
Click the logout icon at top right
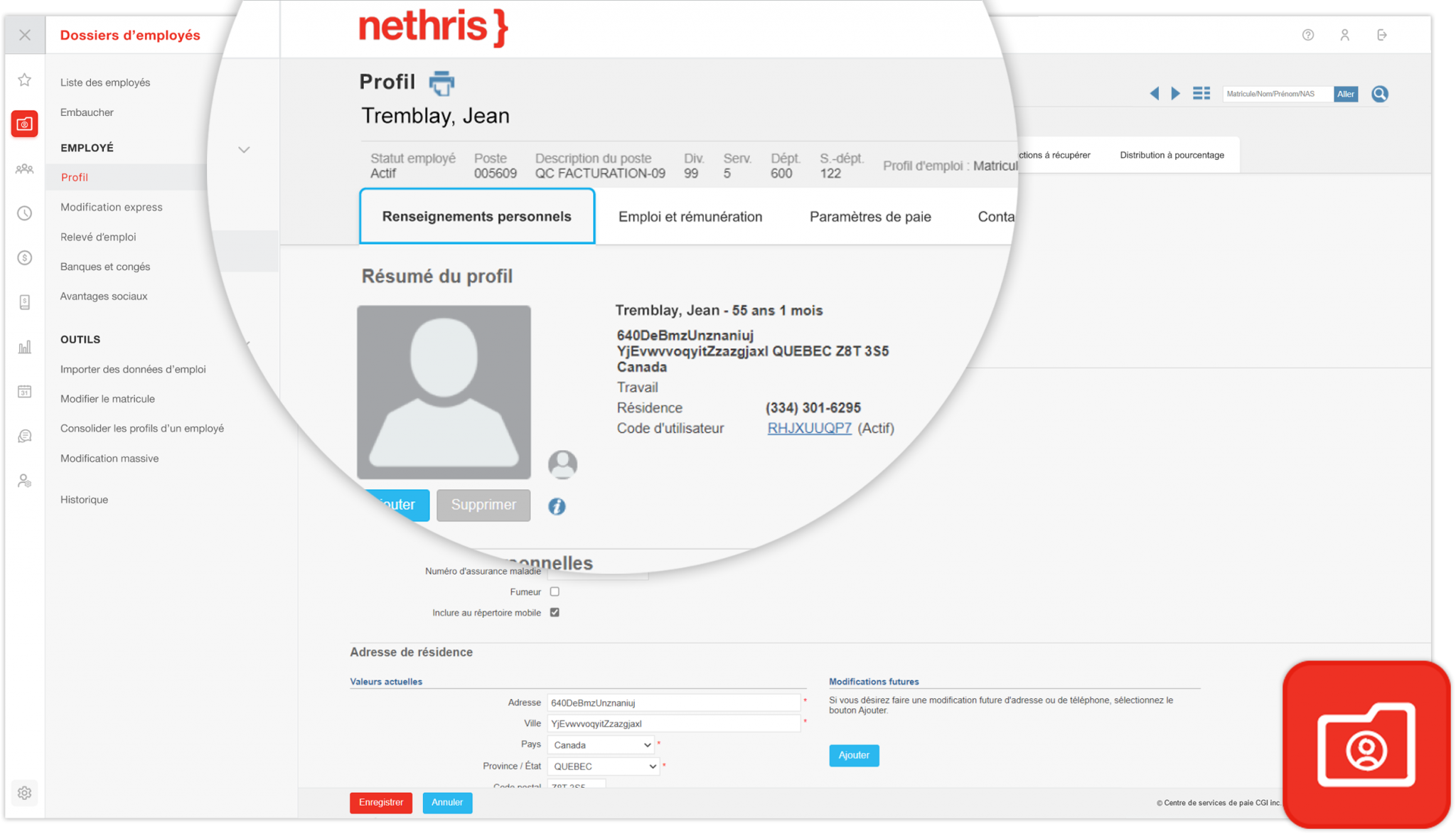1382,34
